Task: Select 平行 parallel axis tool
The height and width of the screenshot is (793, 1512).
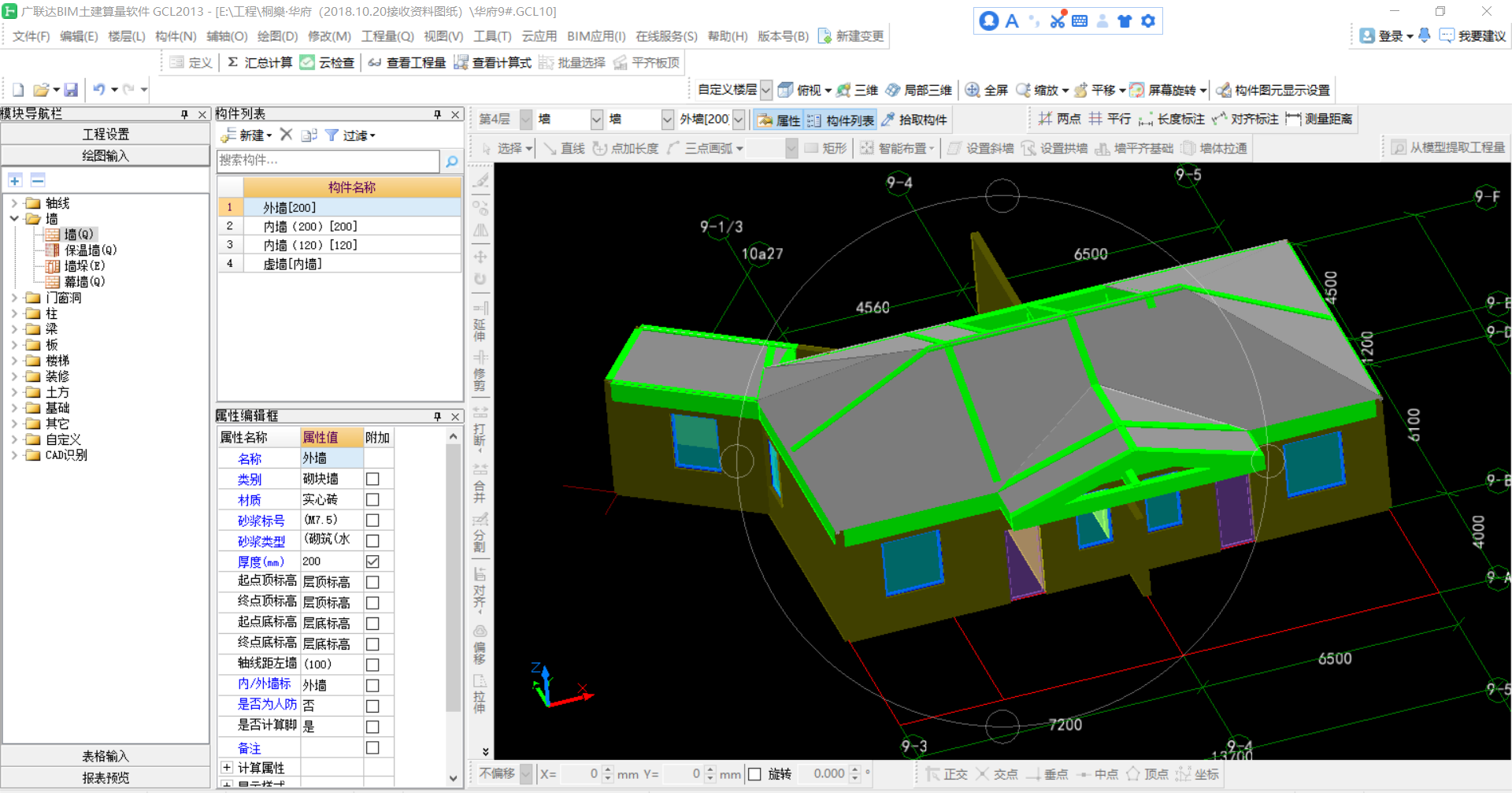Action: (1110, 119)
